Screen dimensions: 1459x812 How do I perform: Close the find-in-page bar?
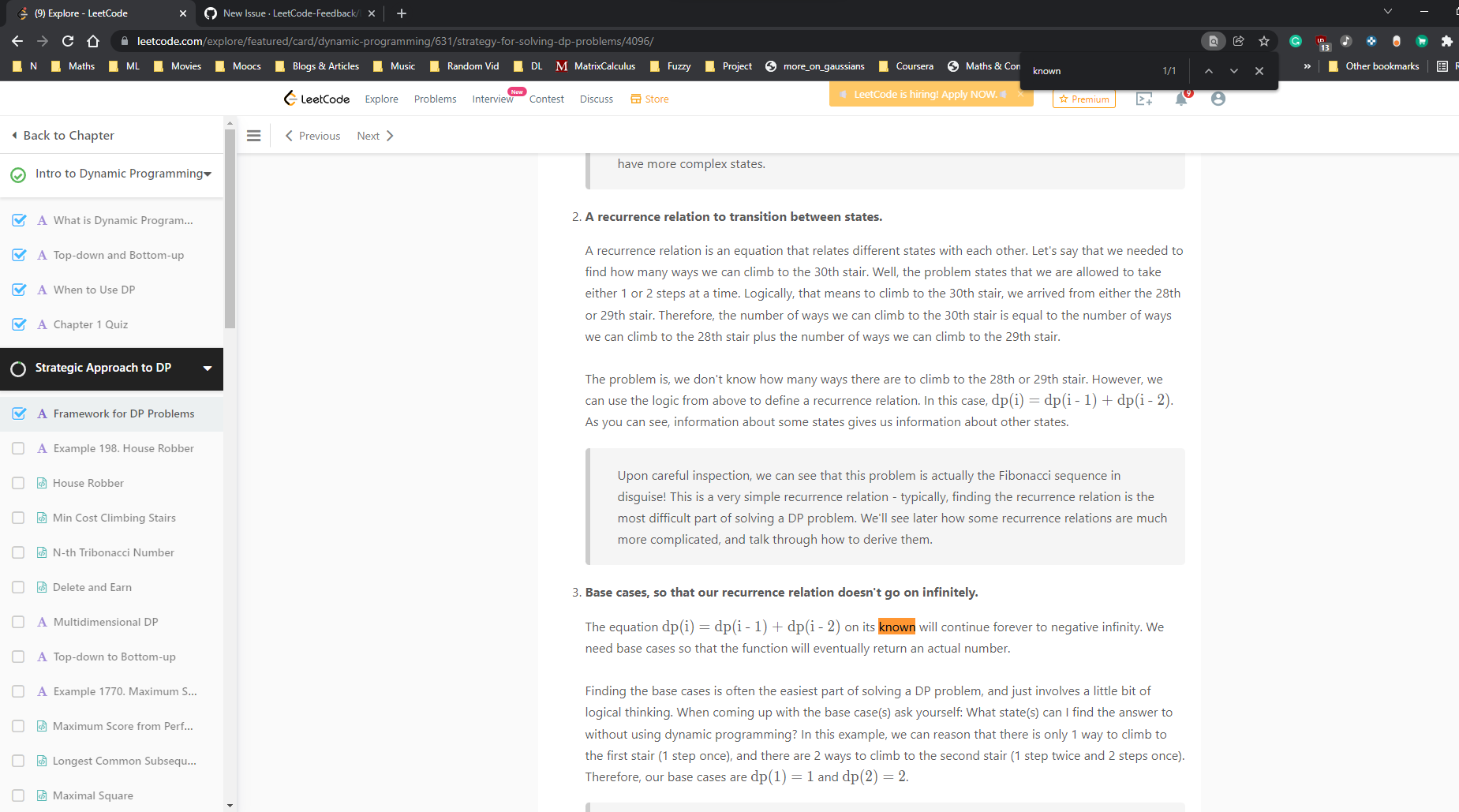tap(1259, 71)
